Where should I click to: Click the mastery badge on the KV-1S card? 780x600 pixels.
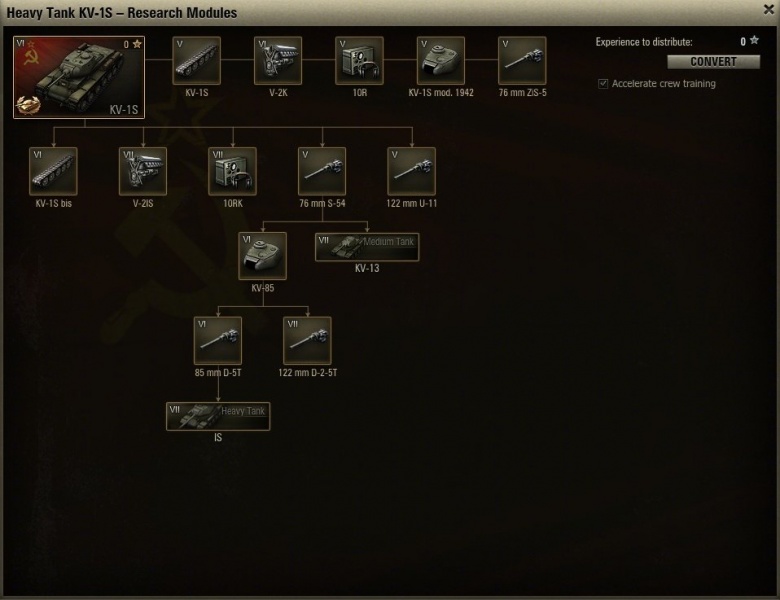pyautogui.click(x=28, y=105)
